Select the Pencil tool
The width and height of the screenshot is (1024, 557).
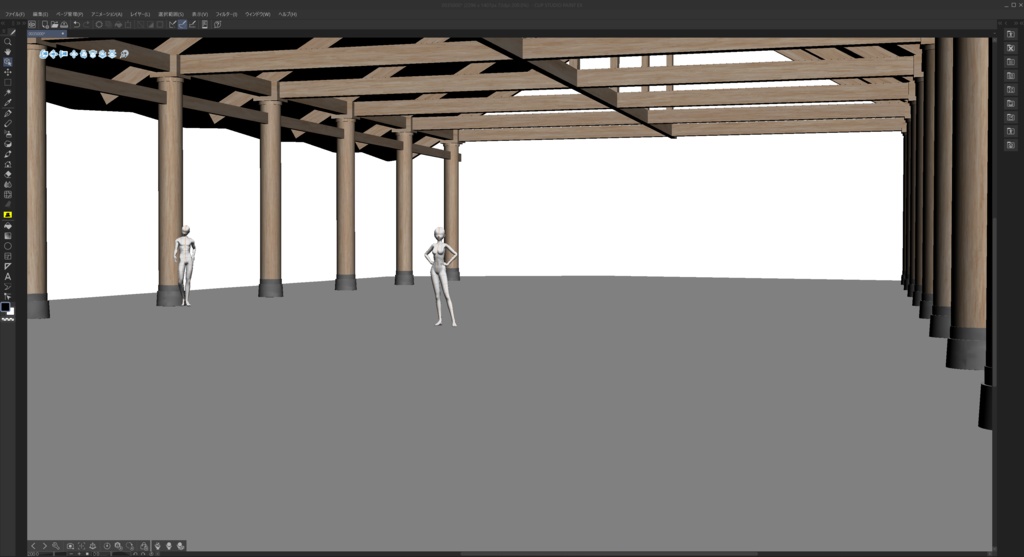point(8,123)
